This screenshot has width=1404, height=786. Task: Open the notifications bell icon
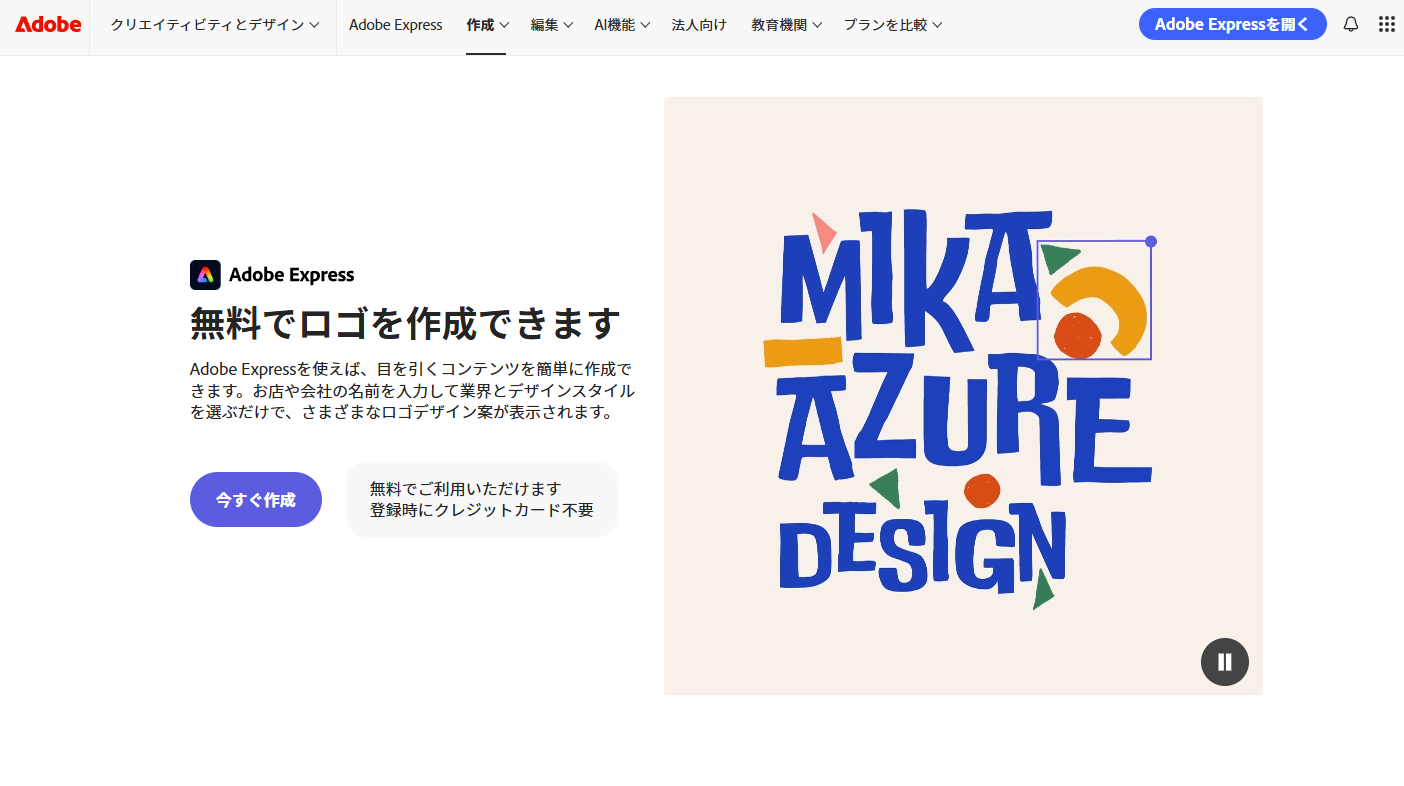pyautogui.click(x=1351, y=24)
